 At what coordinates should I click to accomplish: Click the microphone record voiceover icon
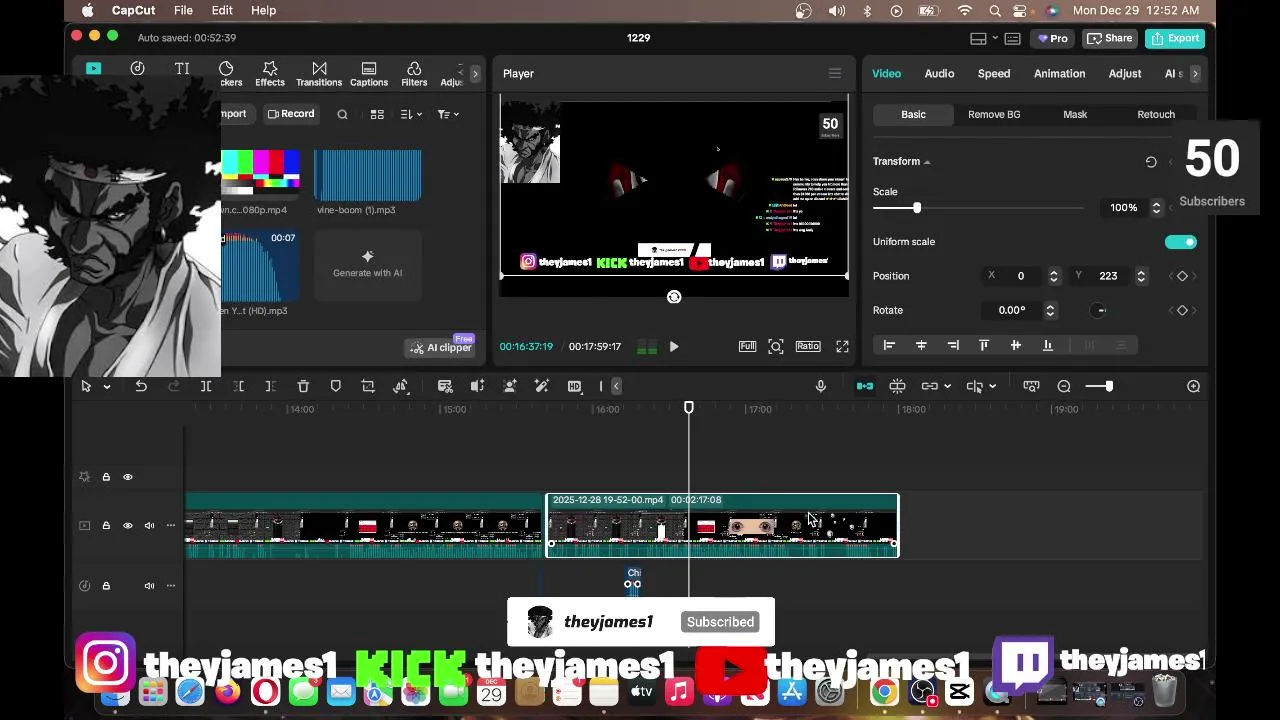click(821, 386)
